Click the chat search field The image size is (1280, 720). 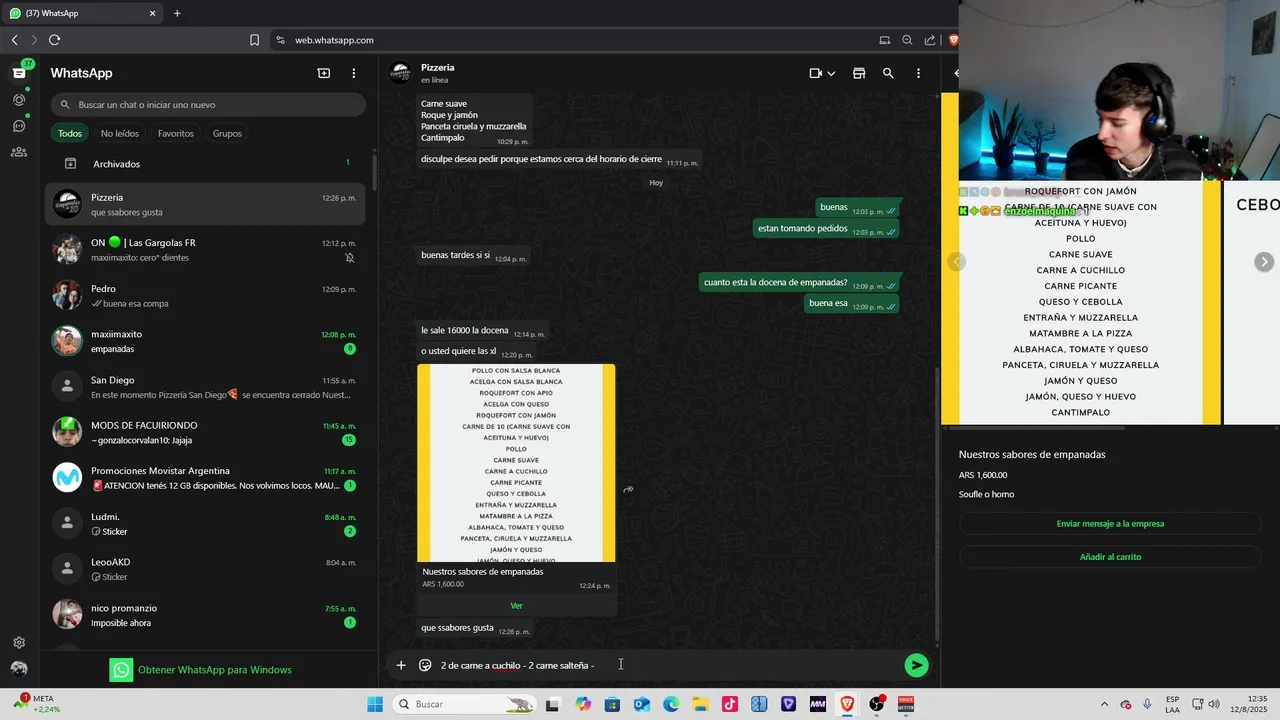point(208,104)
